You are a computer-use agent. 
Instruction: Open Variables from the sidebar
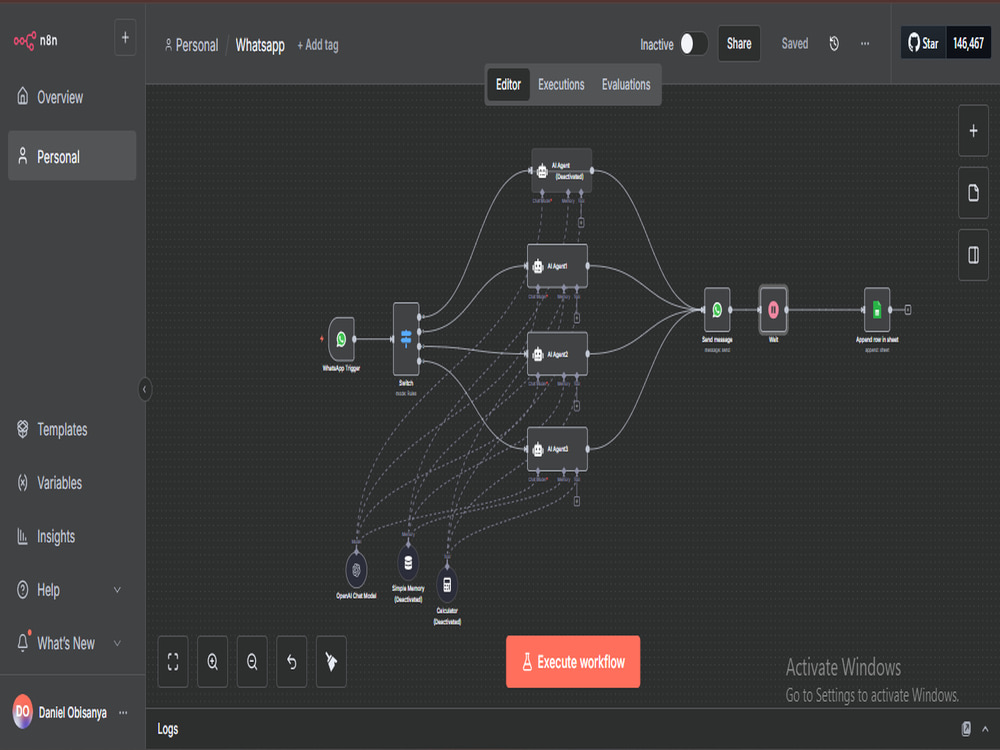click(x=59, y=483)
